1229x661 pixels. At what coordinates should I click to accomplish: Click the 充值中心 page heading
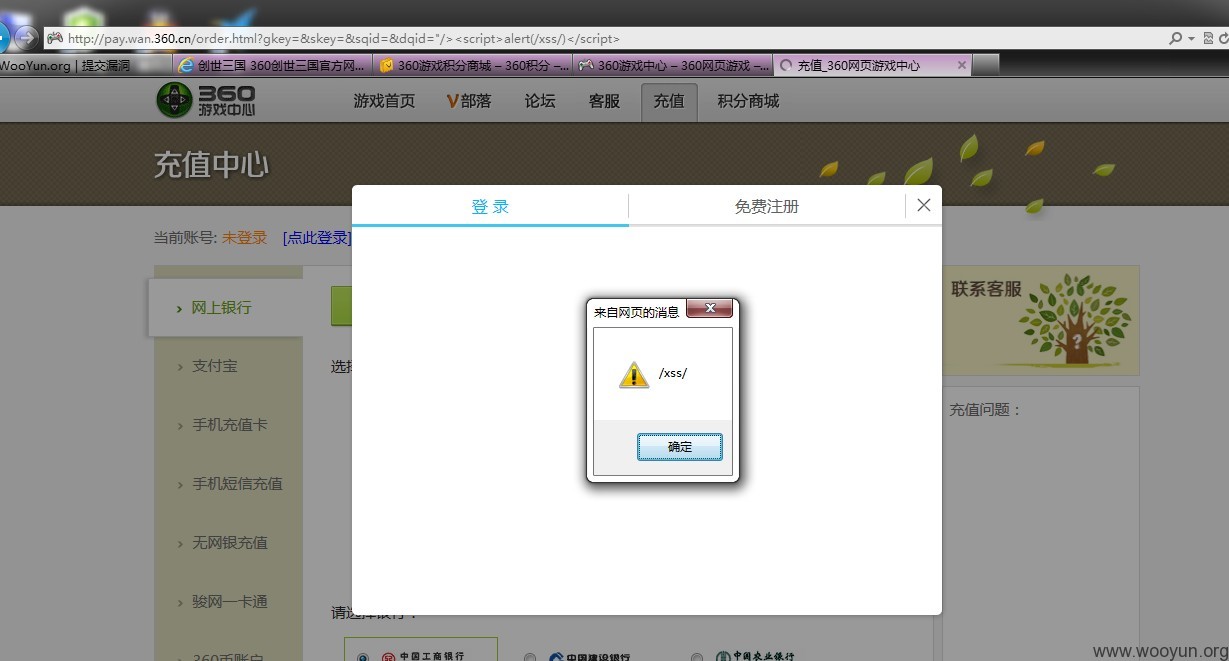click(x=211, y=165)
